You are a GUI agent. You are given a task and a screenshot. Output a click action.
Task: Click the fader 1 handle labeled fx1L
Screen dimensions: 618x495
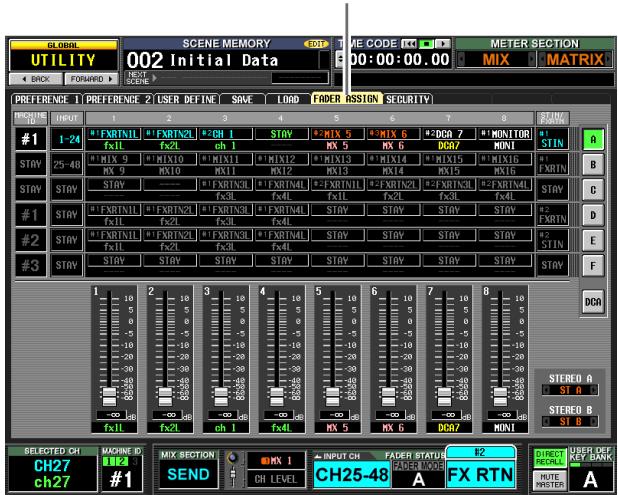[110, 396]
